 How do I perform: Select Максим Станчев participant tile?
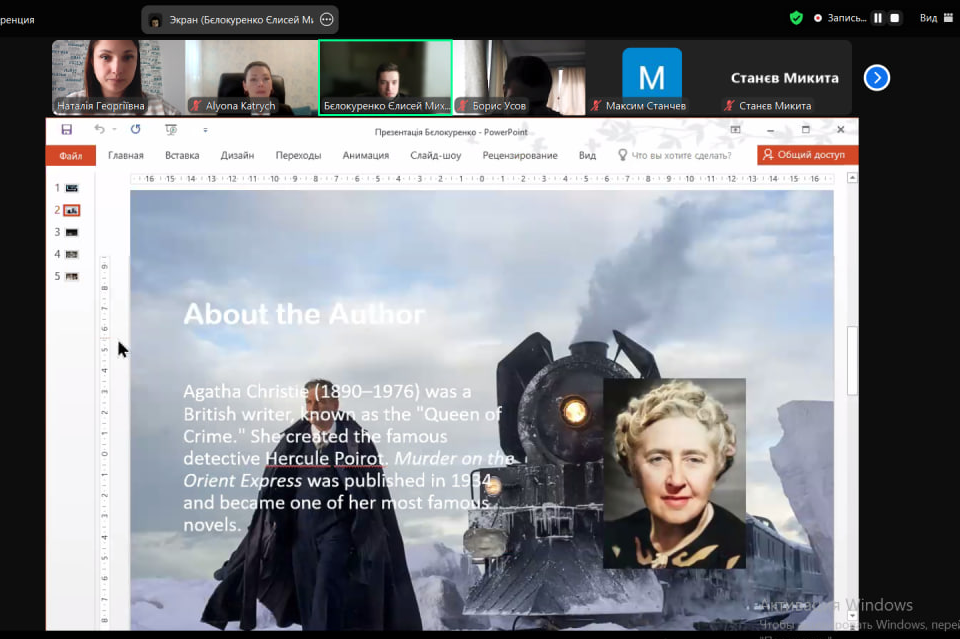(652, 78)
